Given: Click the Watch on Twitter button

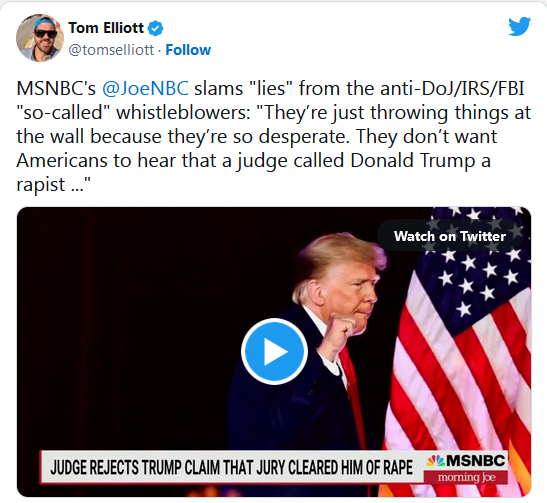Looking at the screenshot, I should [450, 236].
